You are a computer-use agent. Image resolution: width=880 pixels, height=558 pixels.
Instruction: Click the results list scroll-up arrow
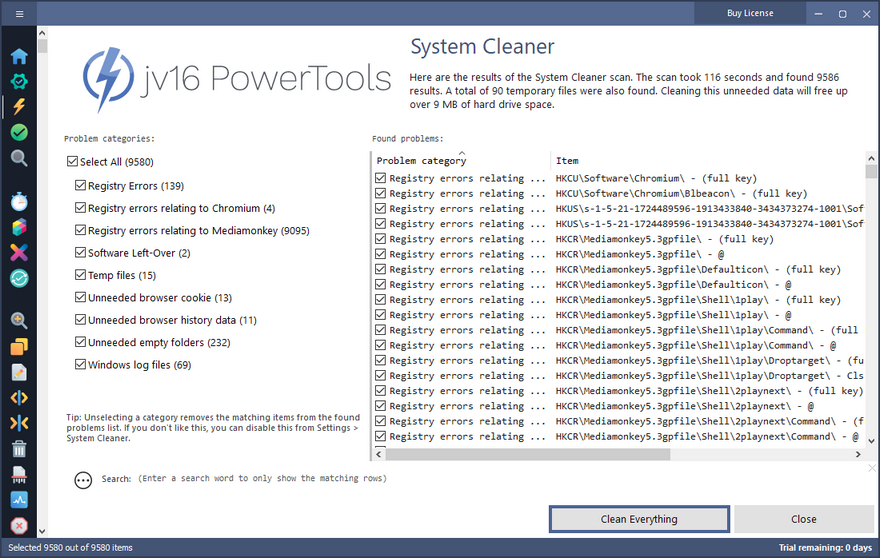(870, 158)
